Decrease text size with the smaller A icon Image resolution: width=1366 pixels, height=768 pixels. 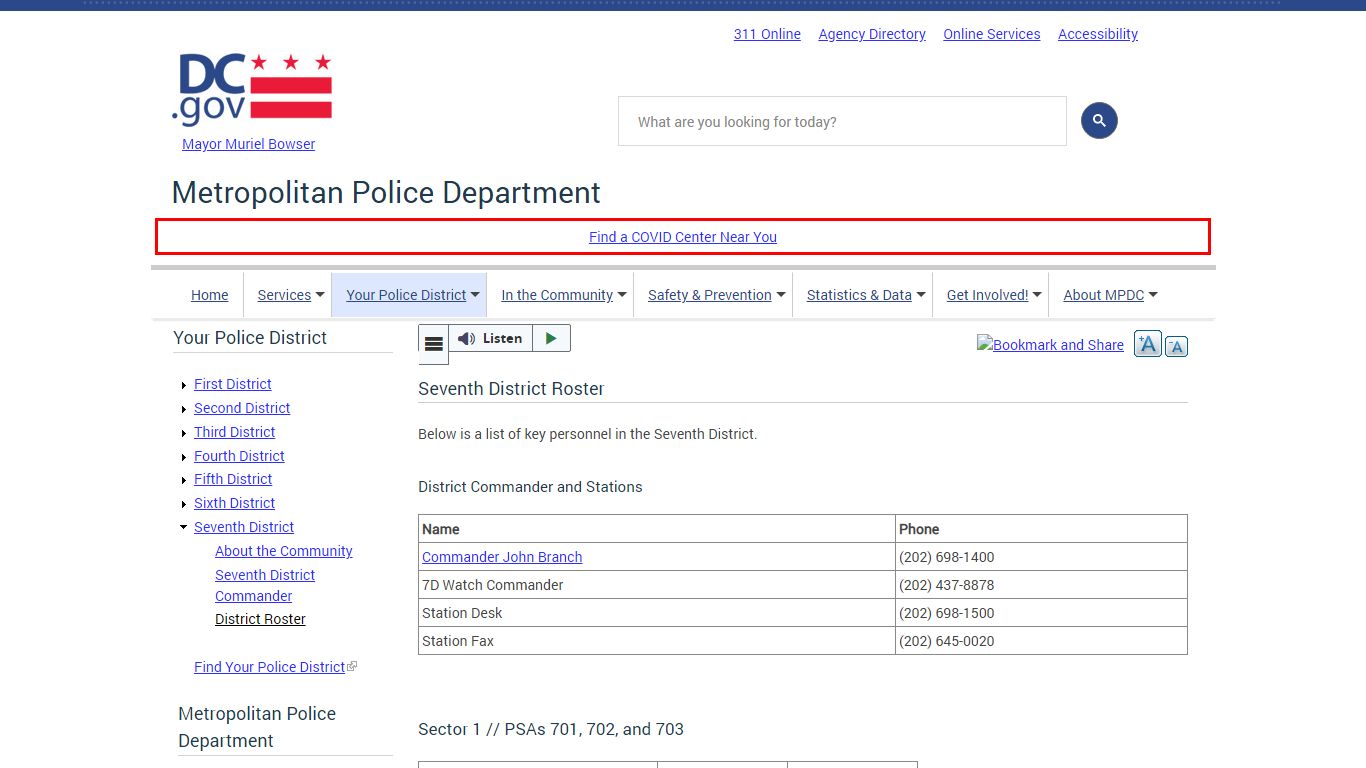[x=1177, y=347]
